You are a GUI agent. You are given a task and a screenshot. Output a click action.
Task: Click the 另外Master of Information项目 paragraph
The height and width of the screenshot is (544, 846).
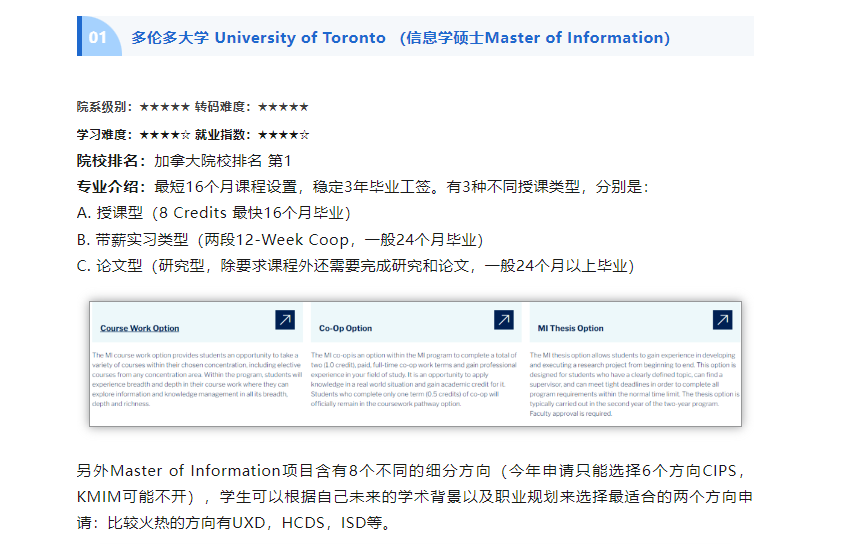click(414, 497)
